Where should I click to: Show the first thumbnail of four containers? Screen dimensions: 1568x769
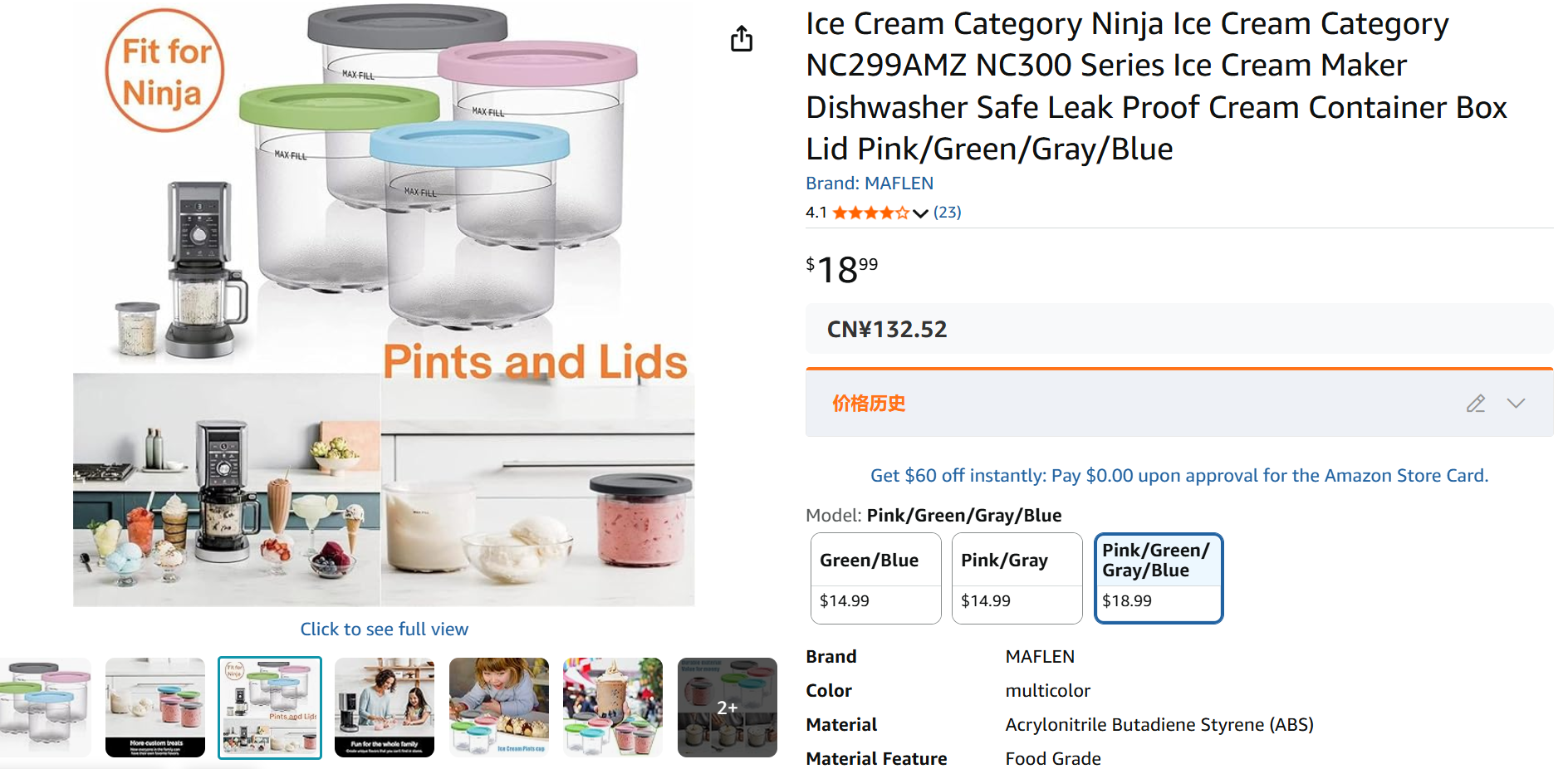point(46,708)
